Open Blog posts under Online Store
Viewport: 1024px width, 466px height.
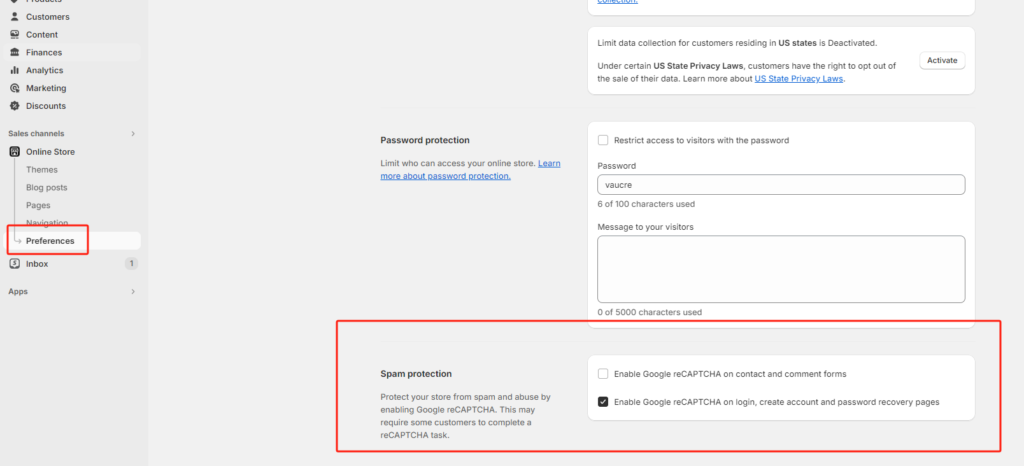pos(47,187)
